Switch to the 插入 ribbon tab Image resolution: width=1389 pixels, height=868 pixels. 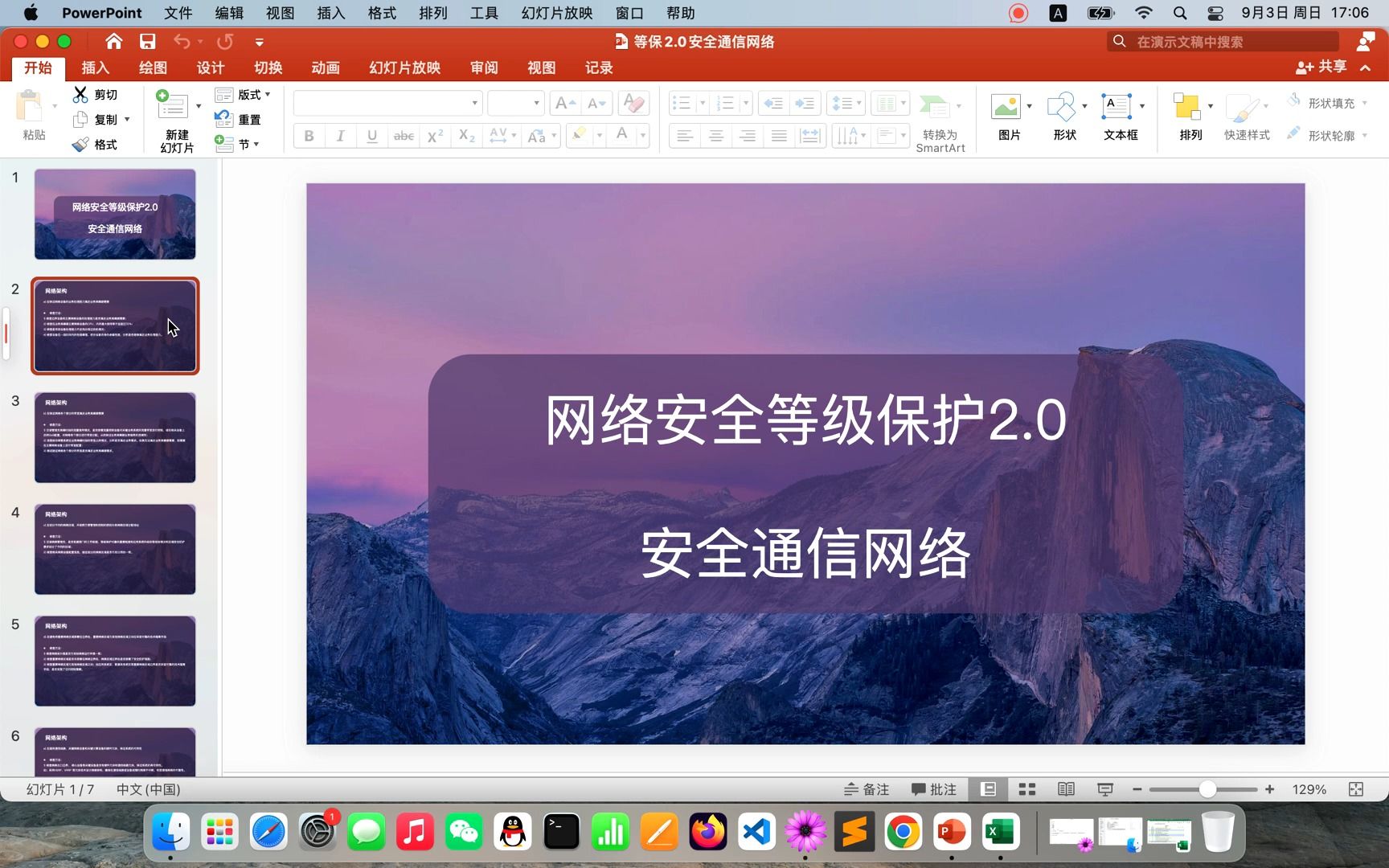point(95,68)
